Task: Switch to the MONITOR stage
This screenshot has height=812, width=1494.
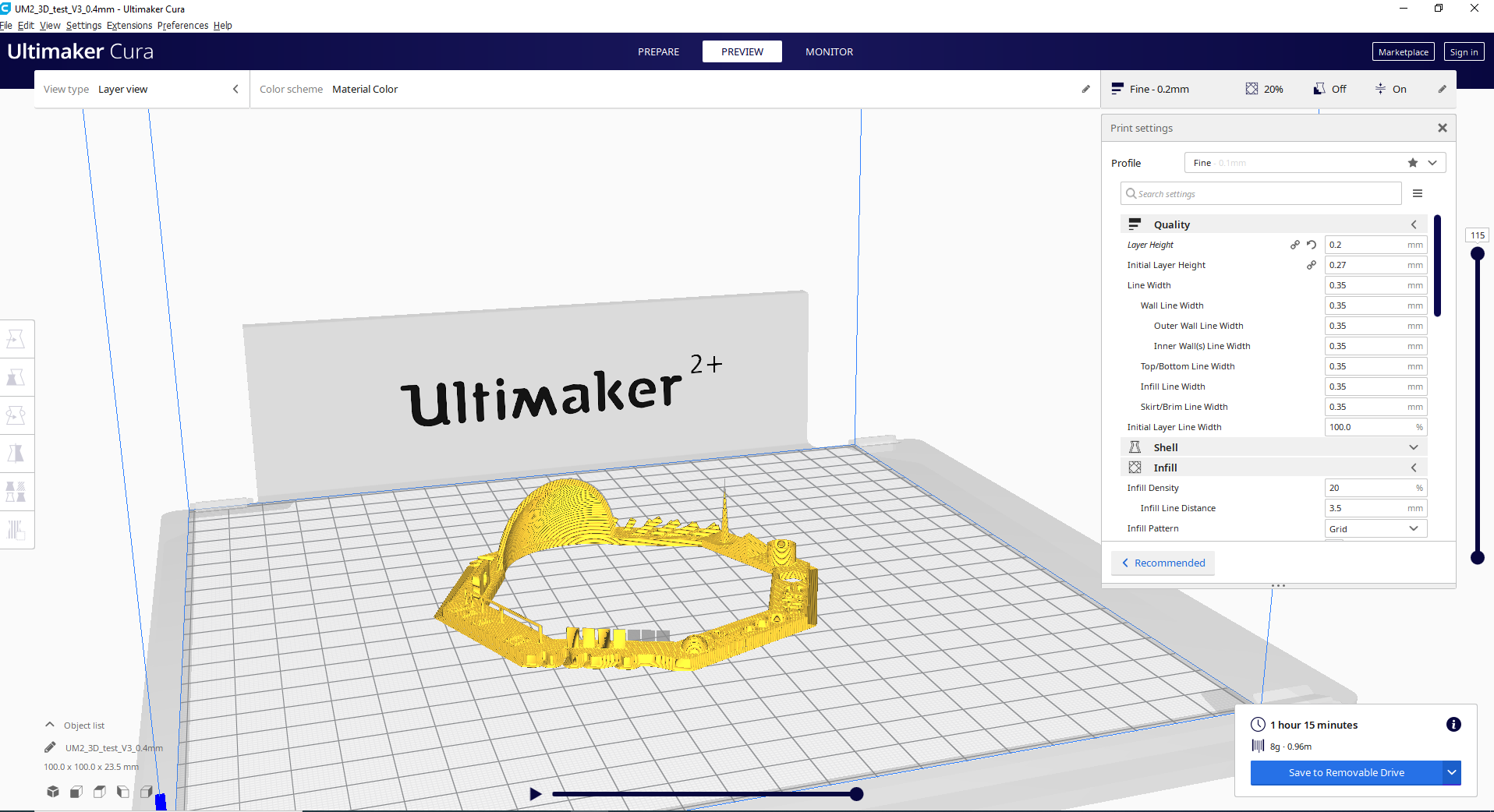Action: tap(829, 51)
